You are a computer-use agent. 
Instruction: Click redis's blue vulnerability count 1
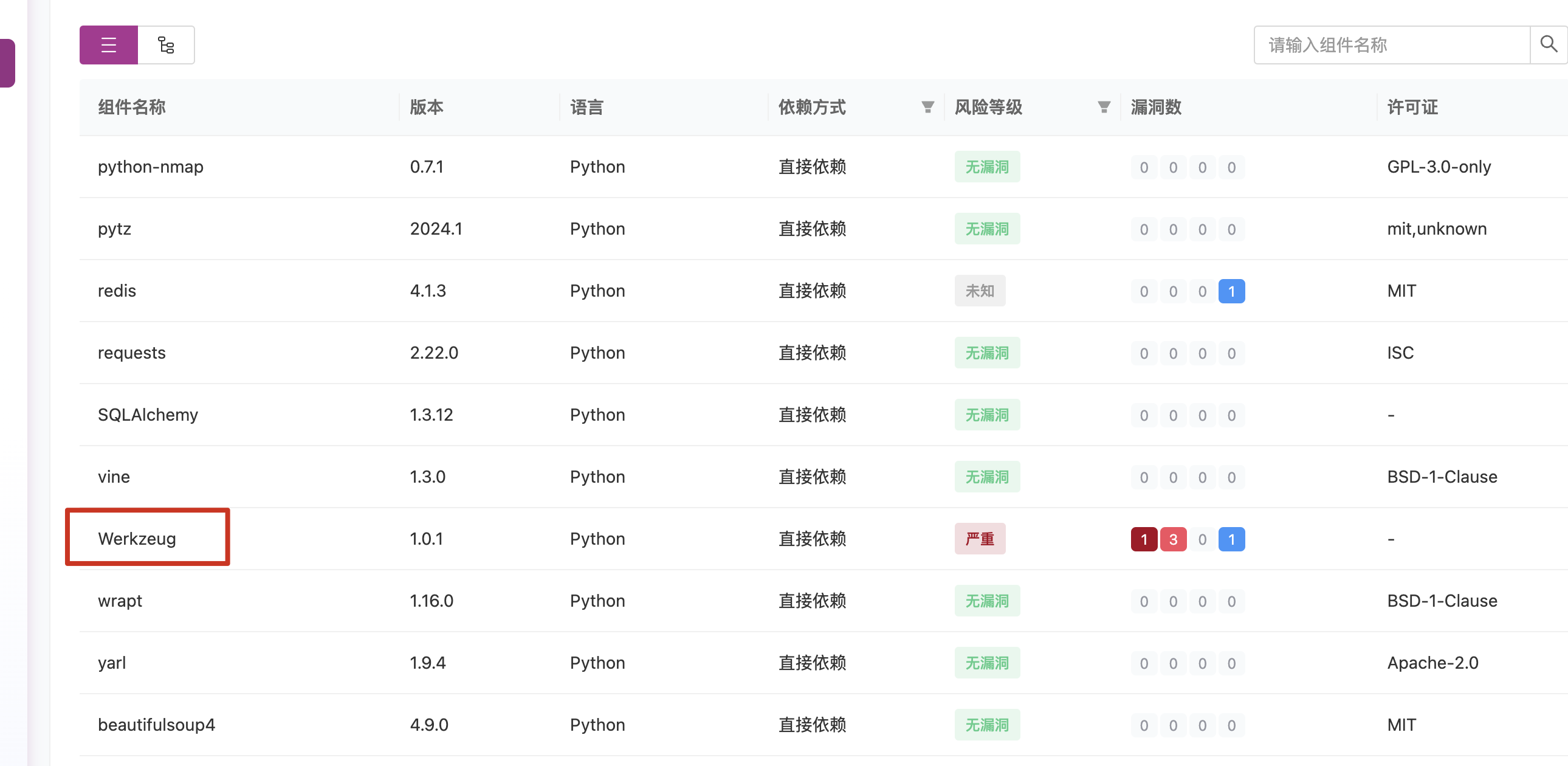[x=1231, y=292]
